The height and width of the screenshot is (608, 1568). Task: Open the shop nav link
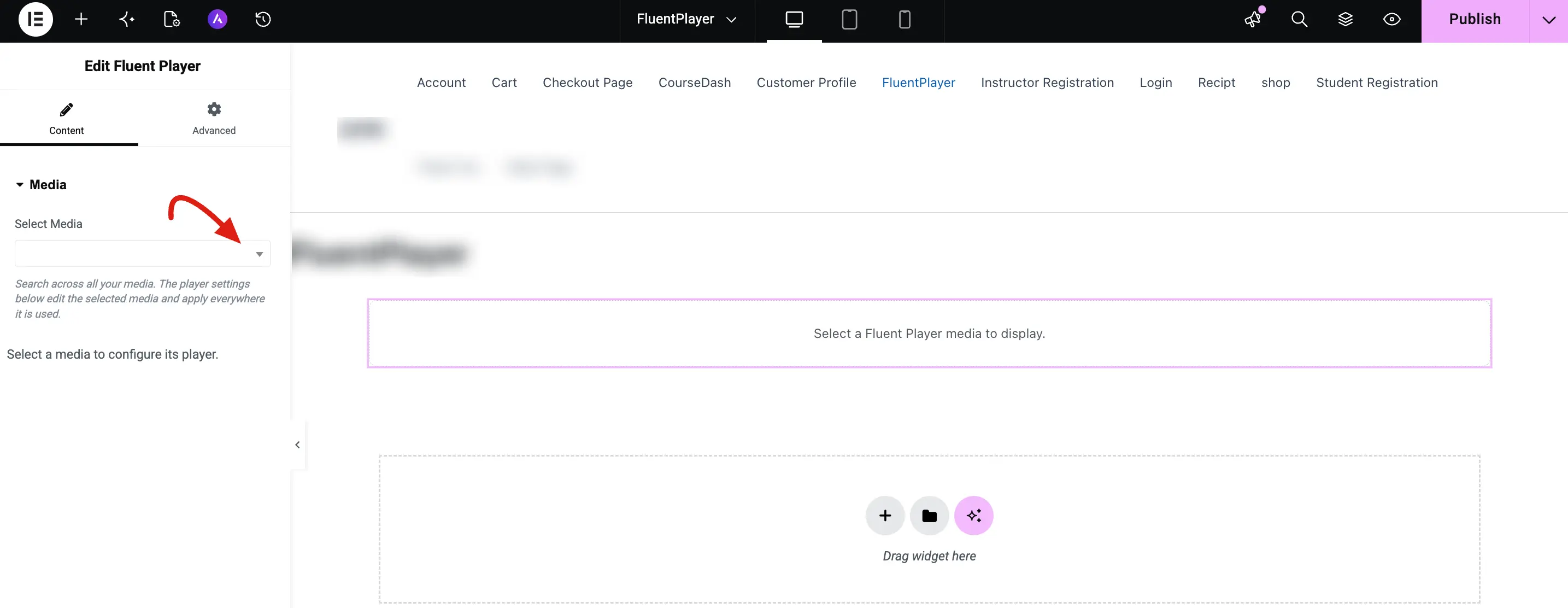click(1275, 82)
